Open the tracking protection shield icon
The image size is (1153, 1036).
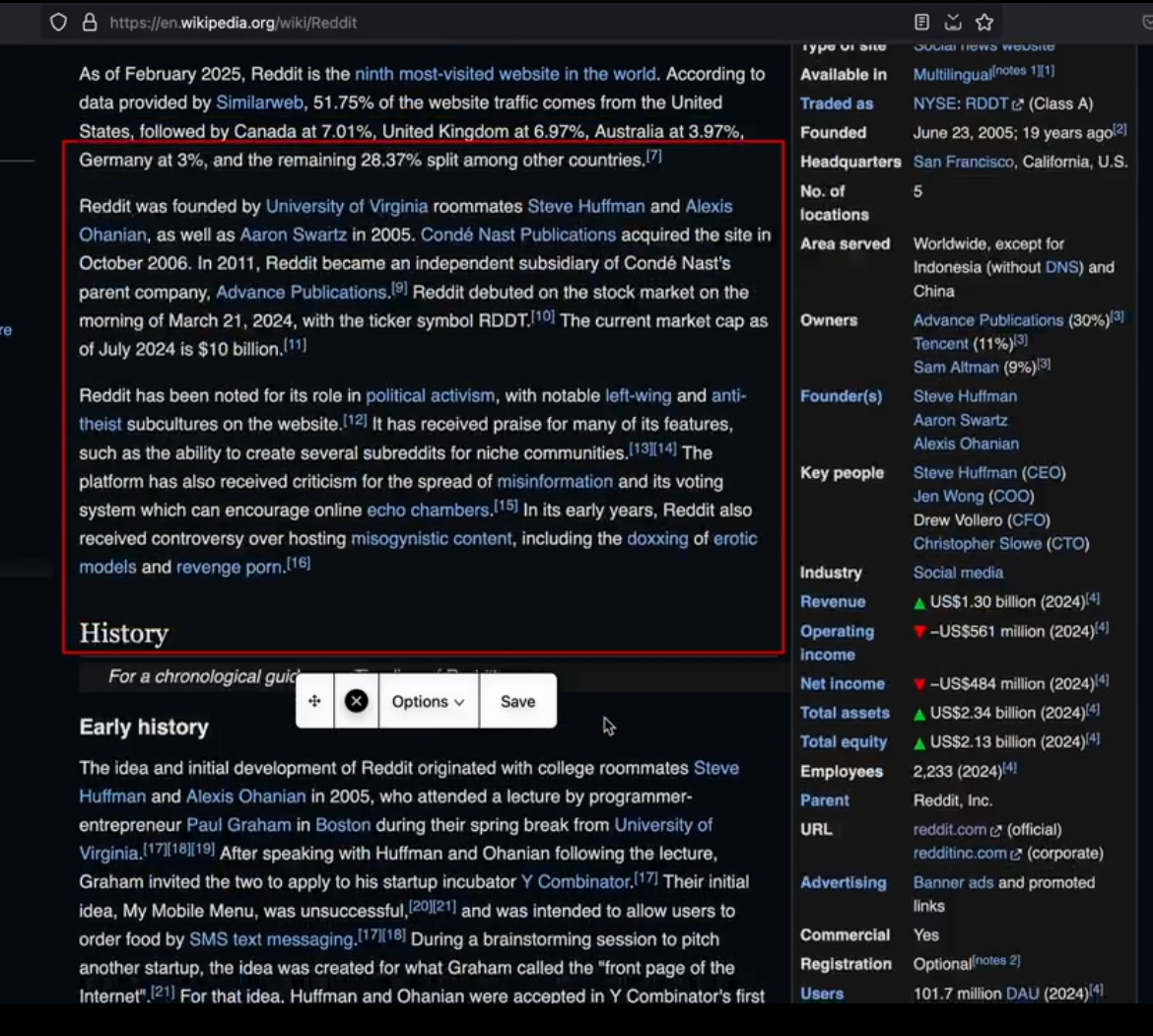58,22
